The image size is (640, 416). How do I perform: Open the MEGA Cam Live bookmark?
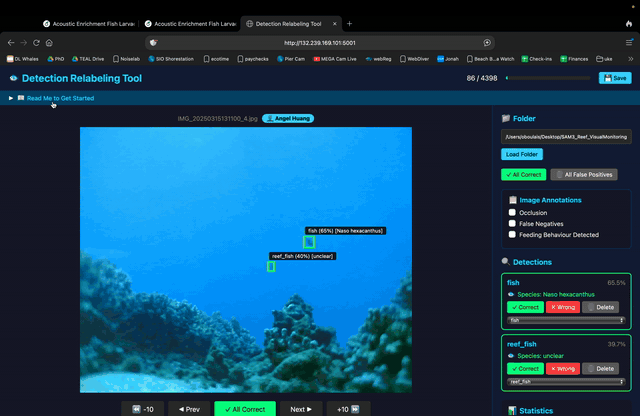[335, 59]
